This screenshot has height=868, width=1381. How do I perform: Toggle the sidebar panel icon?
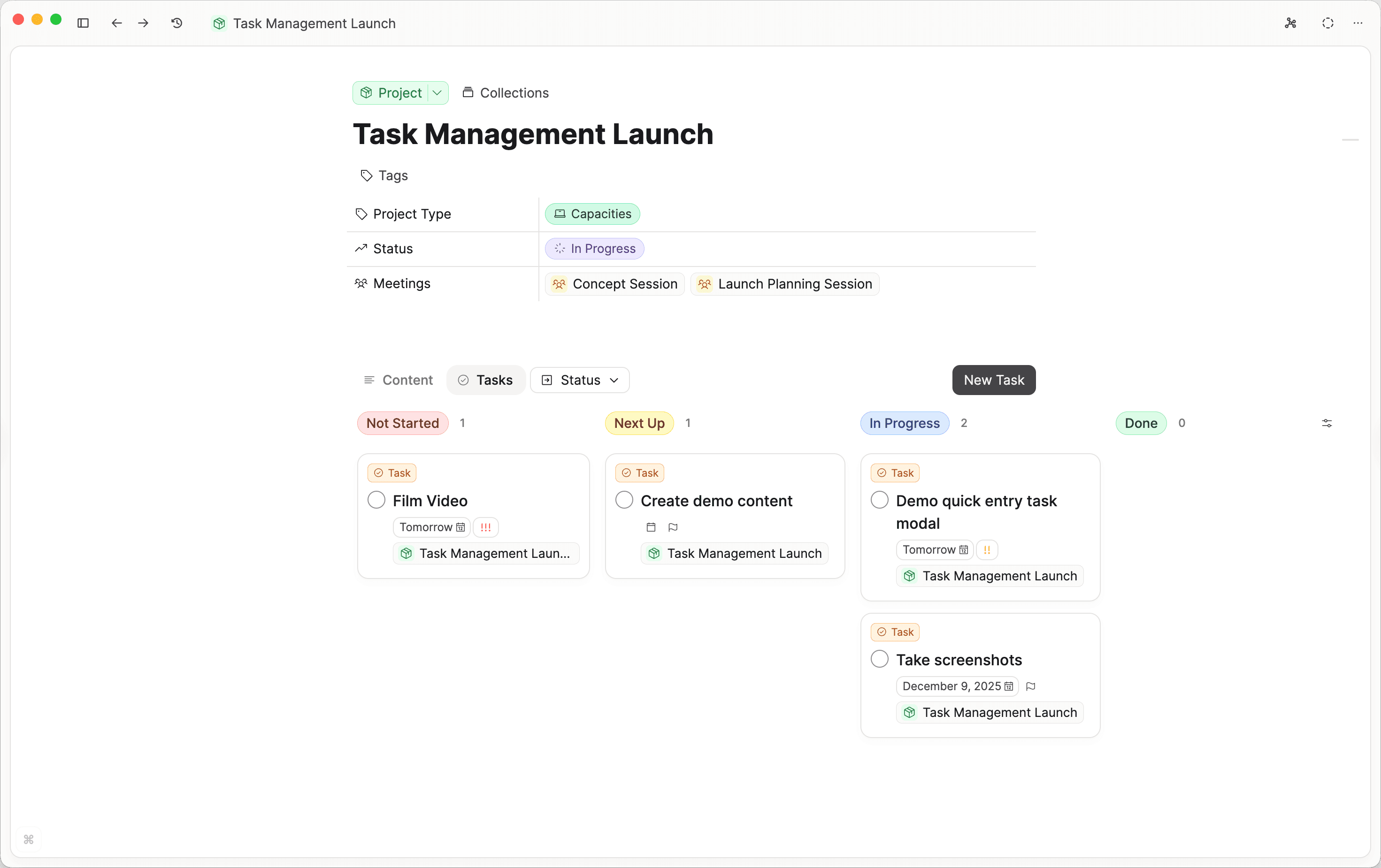[83, 23]
